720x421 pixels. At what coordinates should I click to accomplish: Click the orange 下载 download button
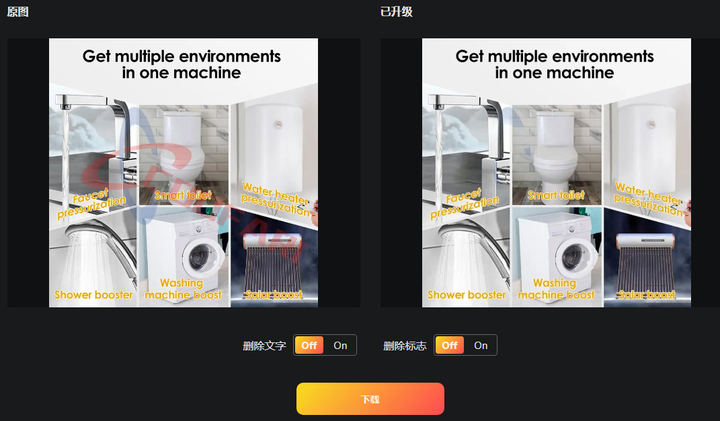(x=370, y=399)
